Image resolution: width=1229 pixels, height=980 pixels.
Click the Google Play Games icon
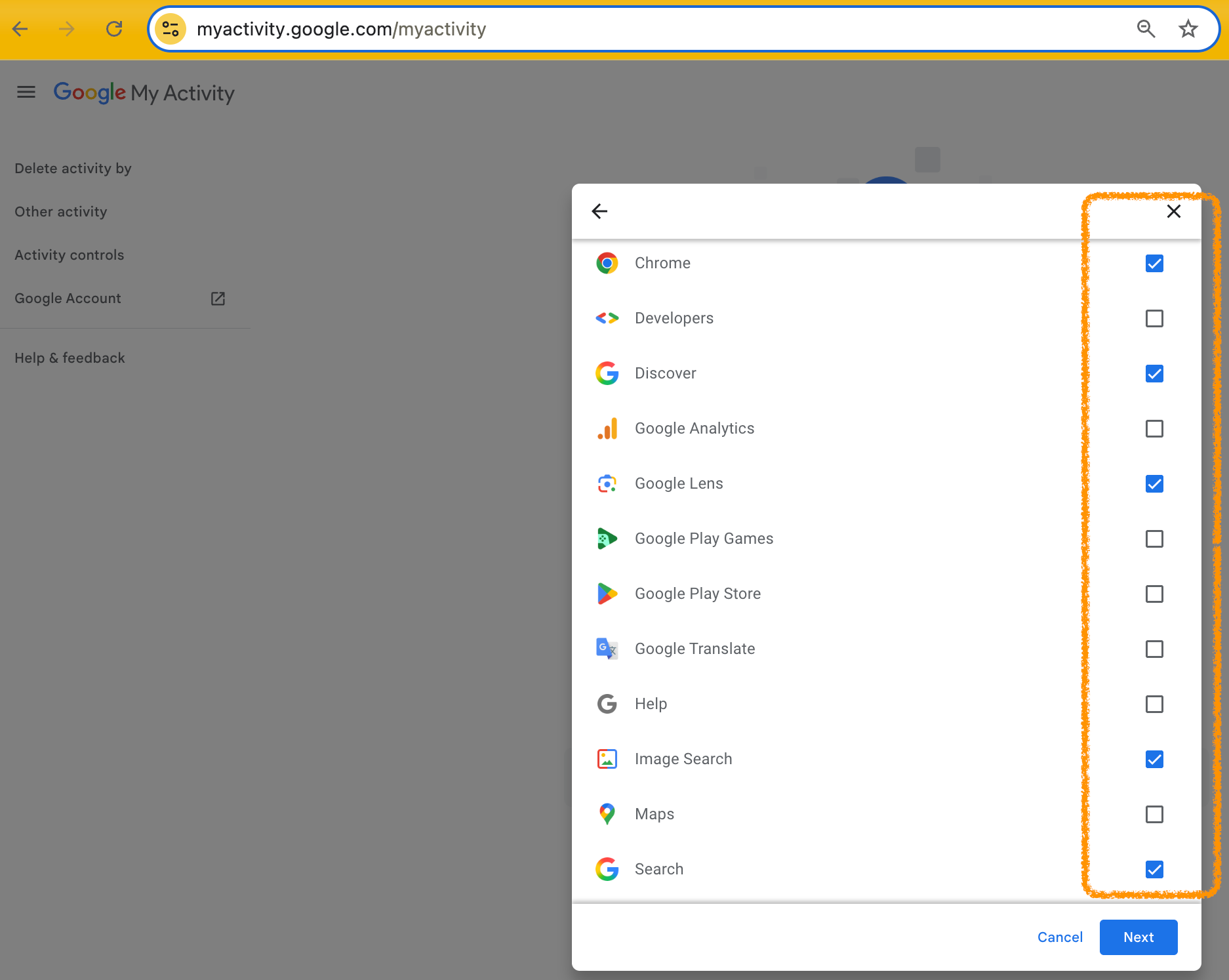(x=607, y=539)
